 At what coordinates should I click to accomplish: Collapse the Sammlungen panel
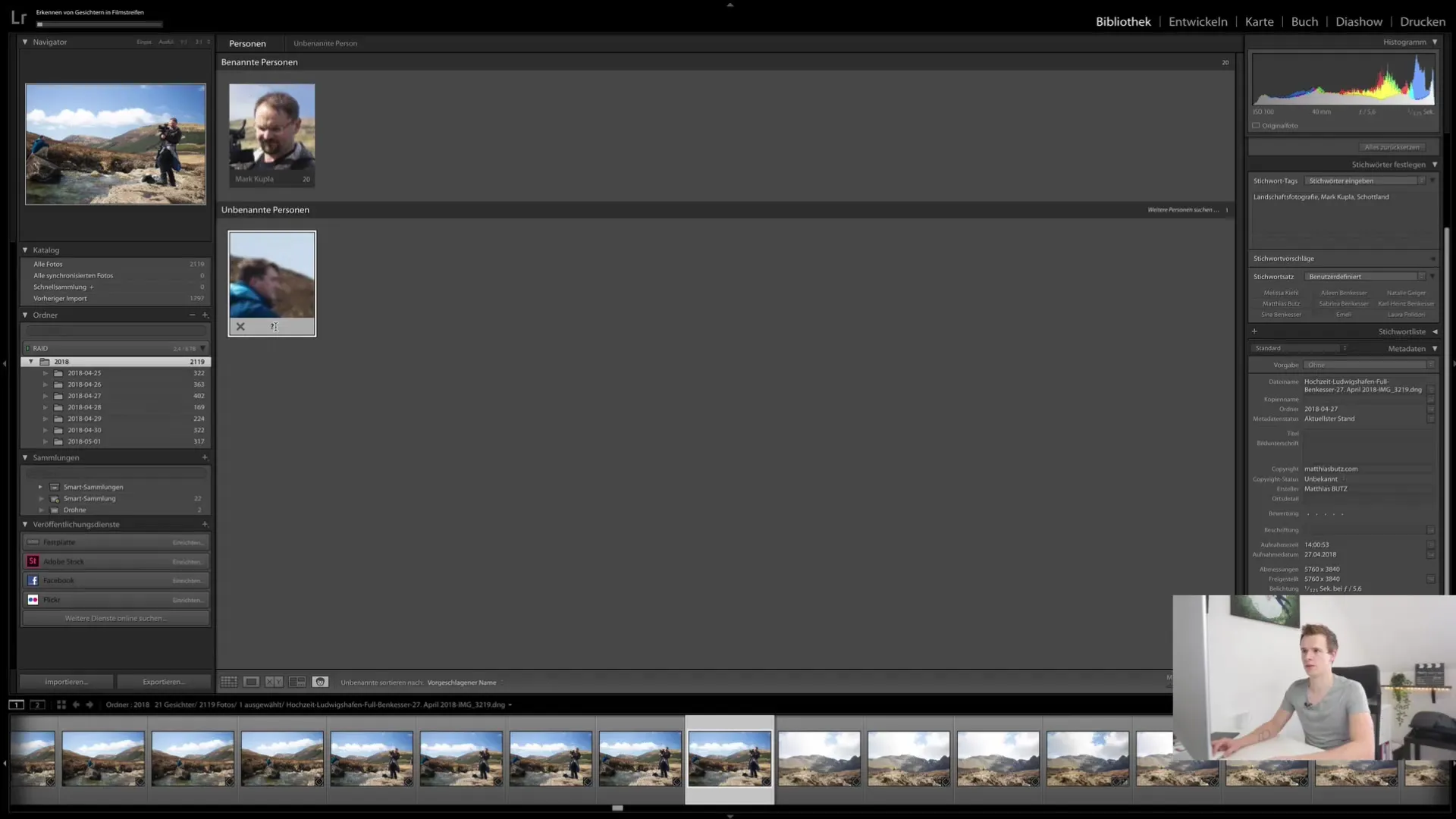pyautogui.click(x=25, y=457)
